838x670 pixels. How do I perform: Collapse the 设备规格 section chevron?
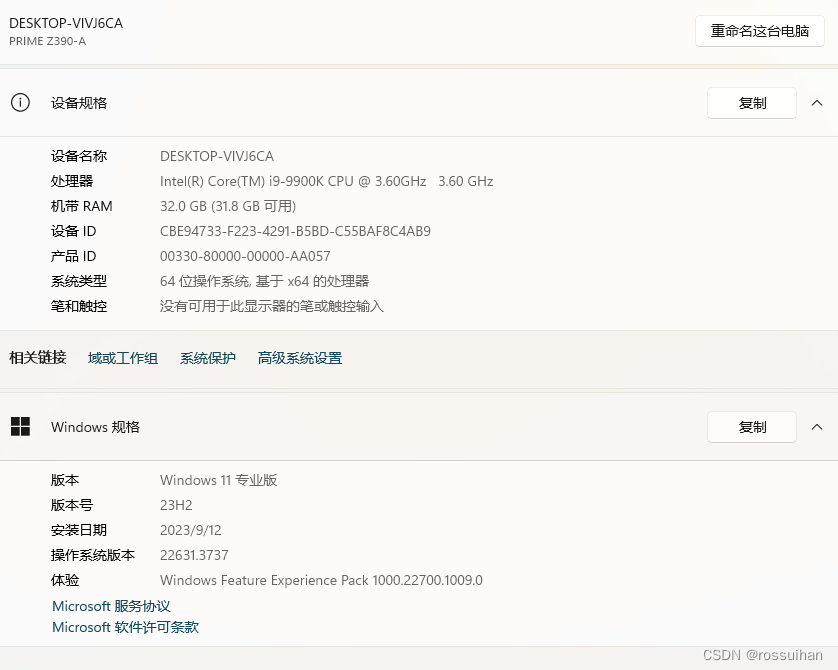click(x=817, y=103)
